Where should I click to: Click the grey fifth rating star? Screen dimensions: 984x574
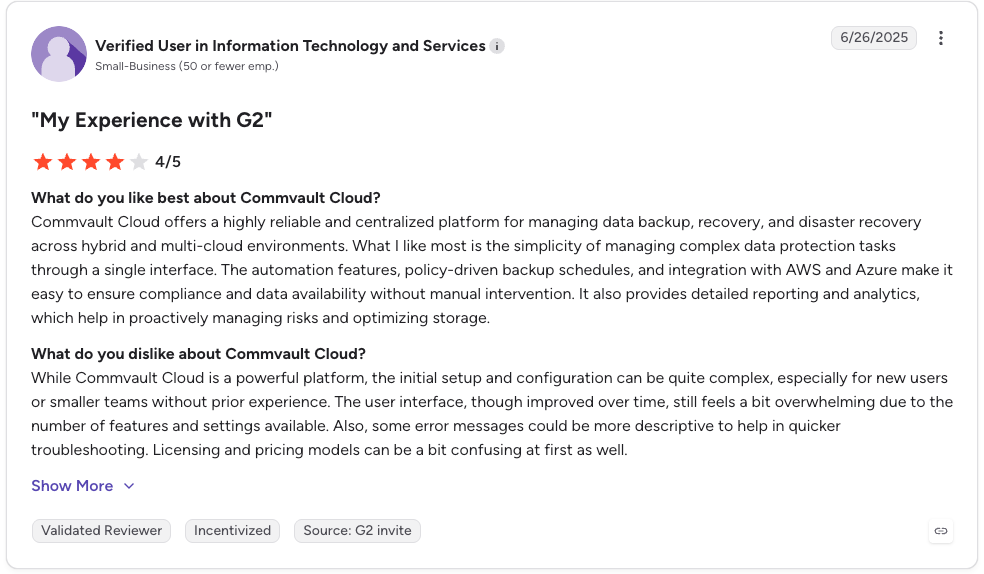click(x=139, y=162)
